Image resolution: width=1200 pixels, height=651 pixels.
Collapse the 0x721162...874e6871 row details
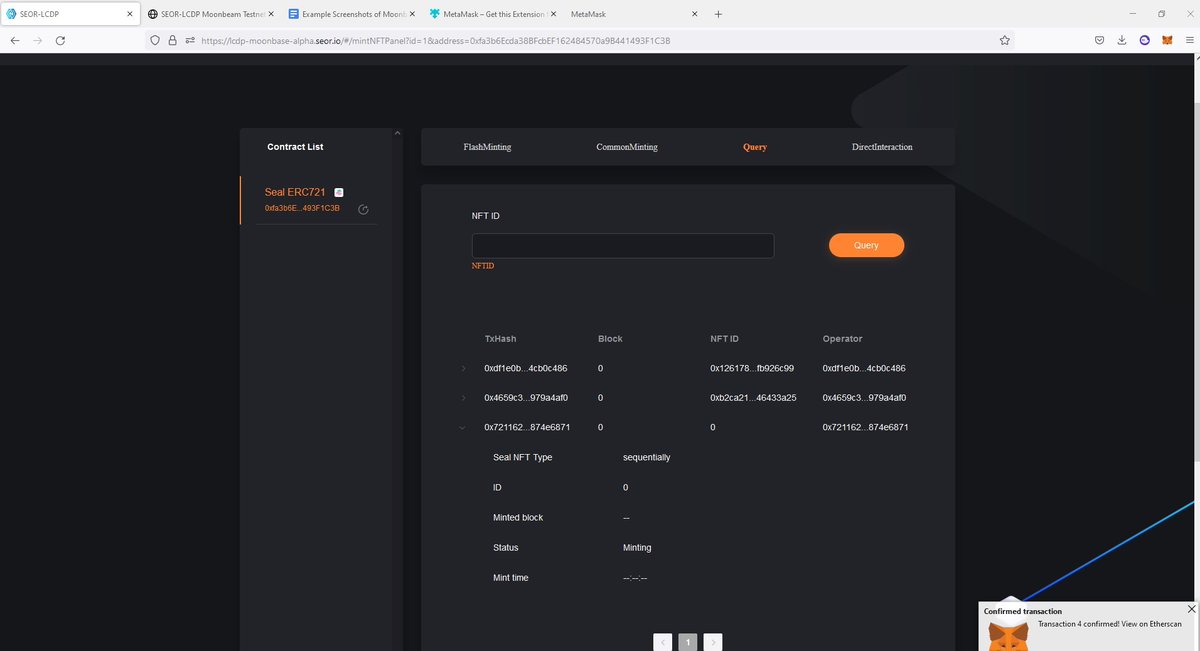tap(461, 427)
